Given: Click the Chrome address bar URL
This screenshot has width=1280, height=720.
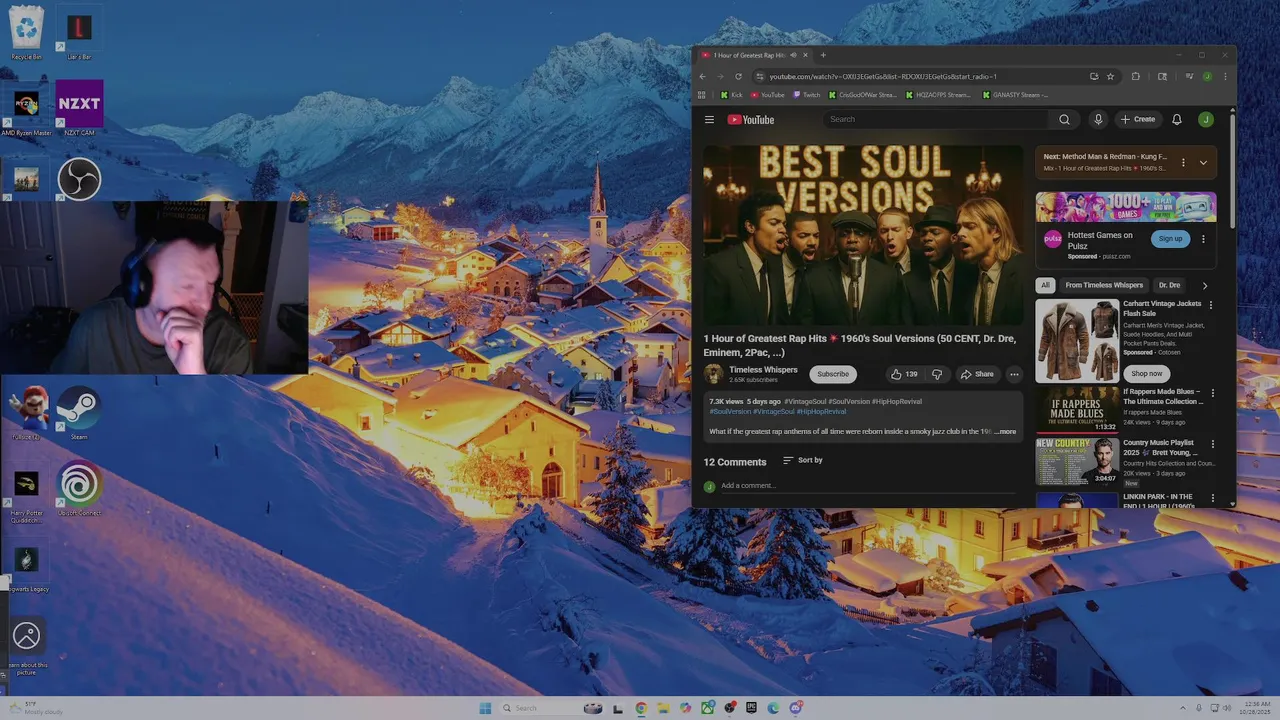Looking at the screenshot, I should [x=883, y=76].
